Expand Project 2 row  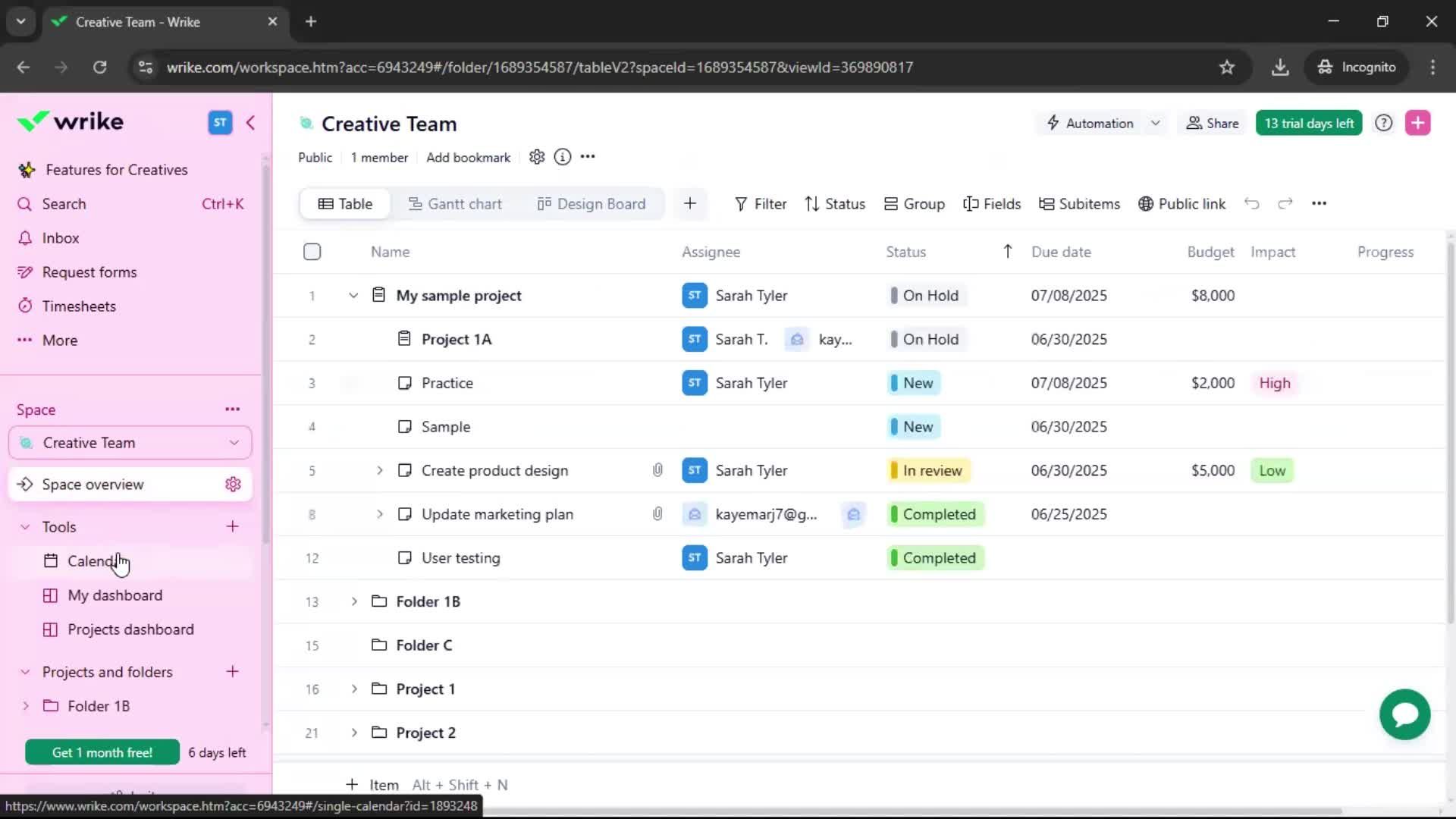pyautogui.click(x=354, y=733)
